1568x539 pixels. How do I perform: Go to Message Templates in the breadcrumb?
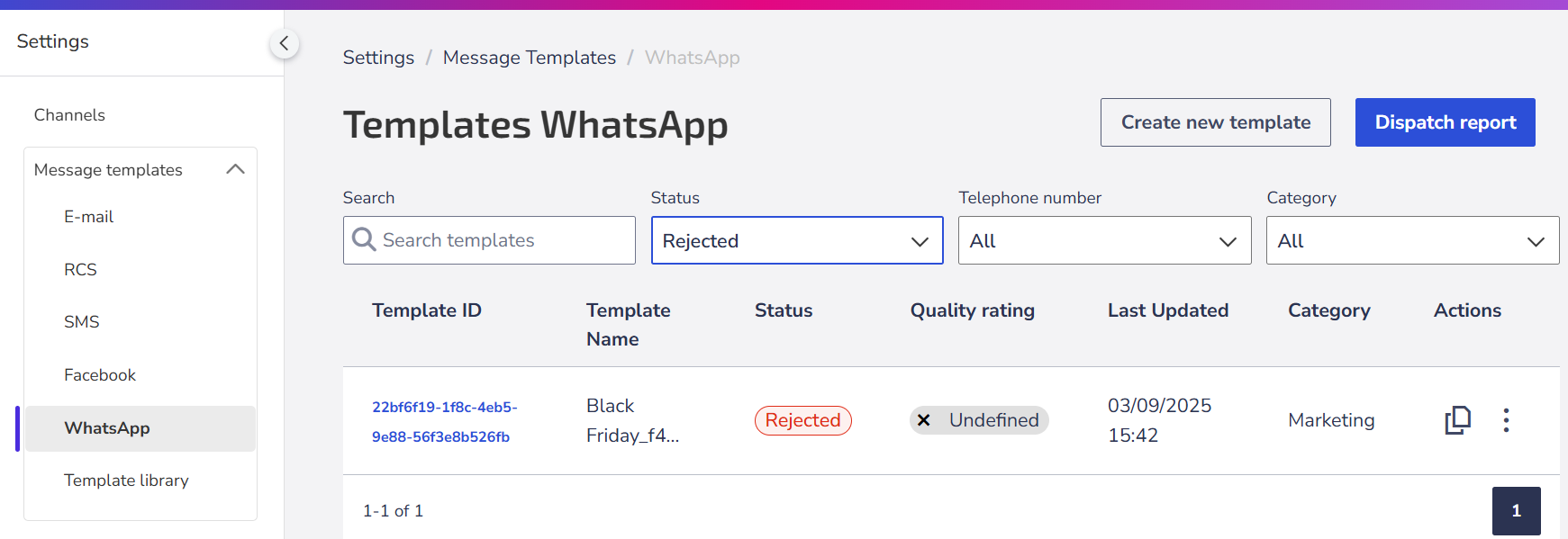tap(530, 58)
